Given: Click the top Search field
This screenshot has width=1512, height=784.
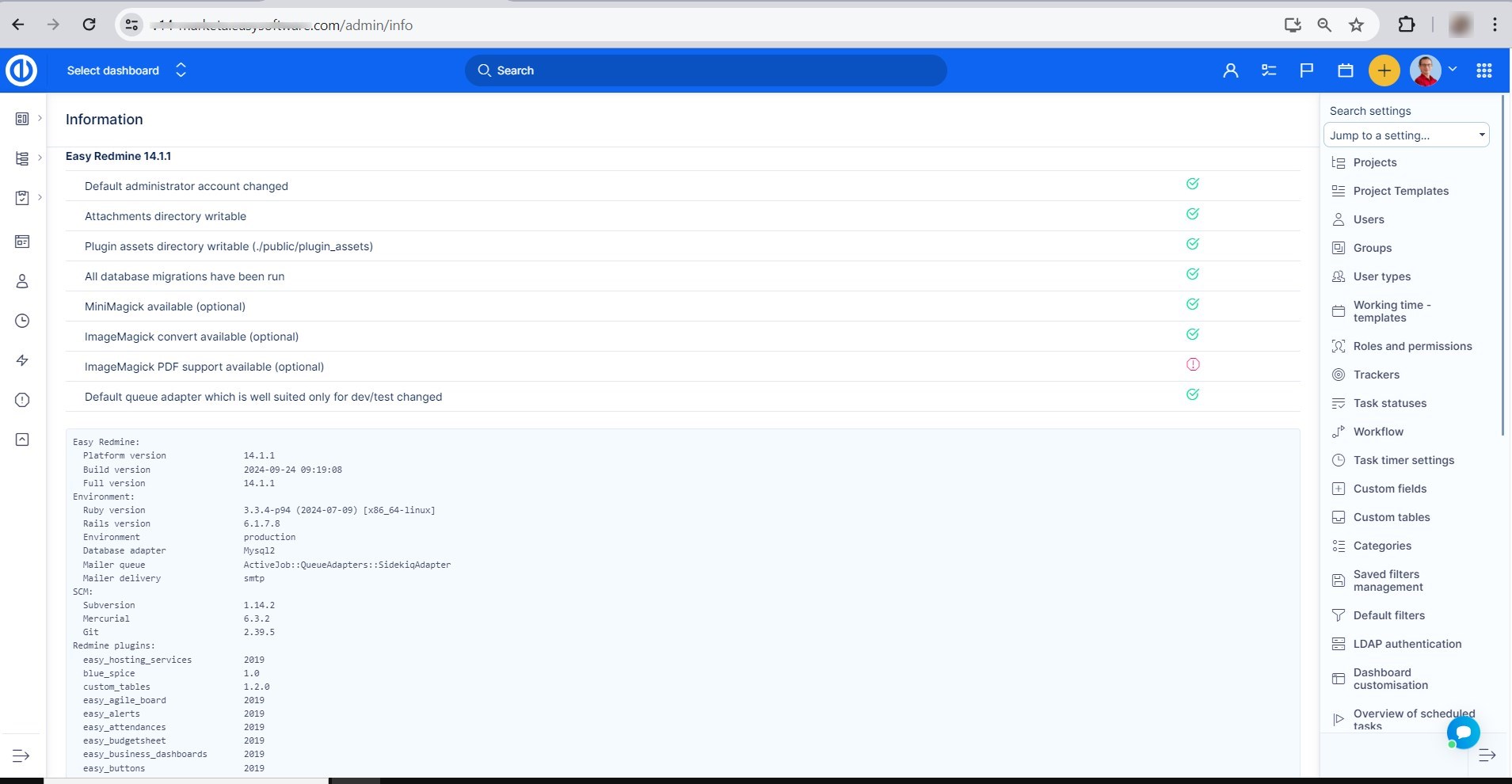Looking at the screenshot, I should (x=705, y=70).
